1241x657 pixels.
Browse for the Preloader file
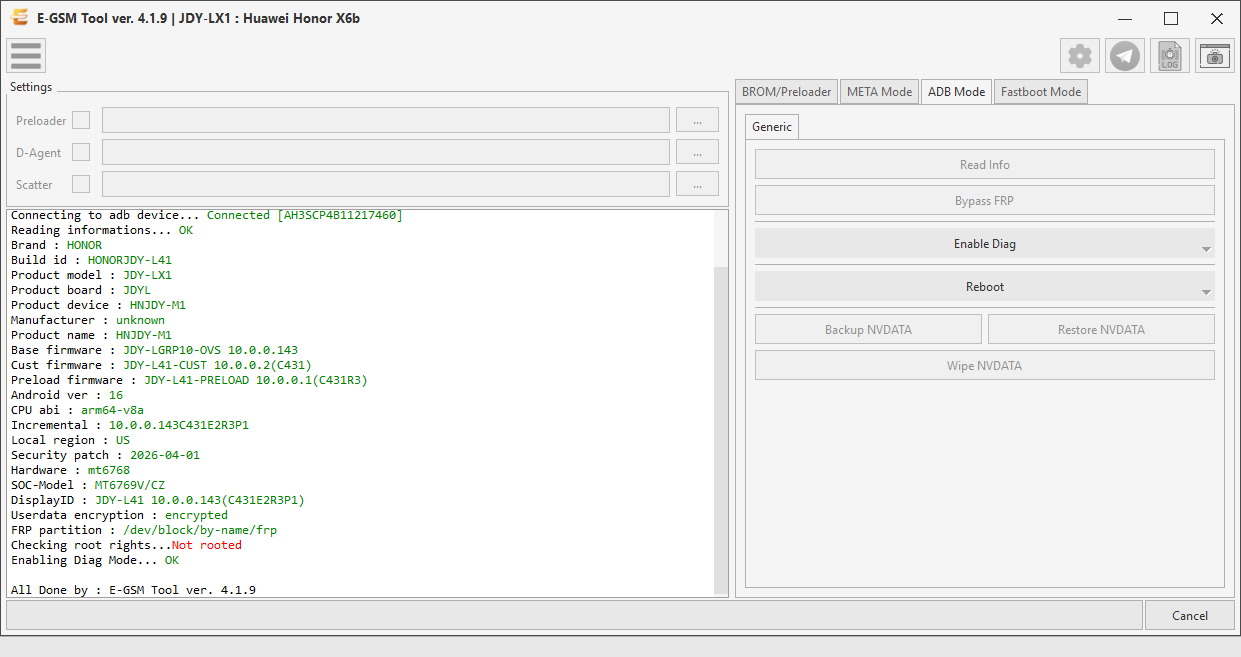698,120
